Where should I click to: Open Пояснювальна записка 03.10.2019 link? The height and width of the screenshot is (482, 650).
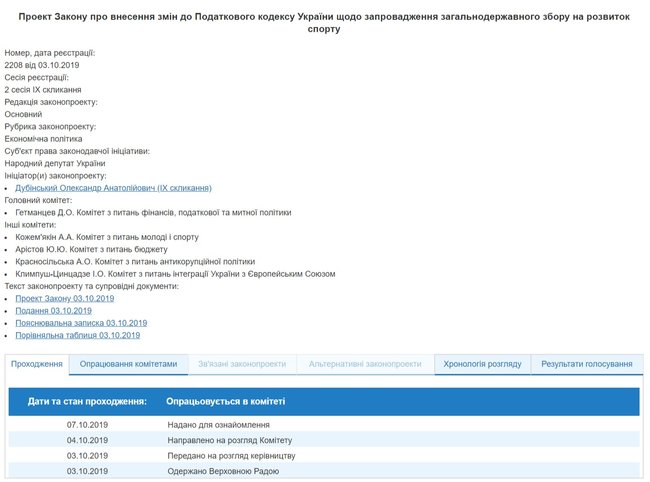(x=81, y=323)
